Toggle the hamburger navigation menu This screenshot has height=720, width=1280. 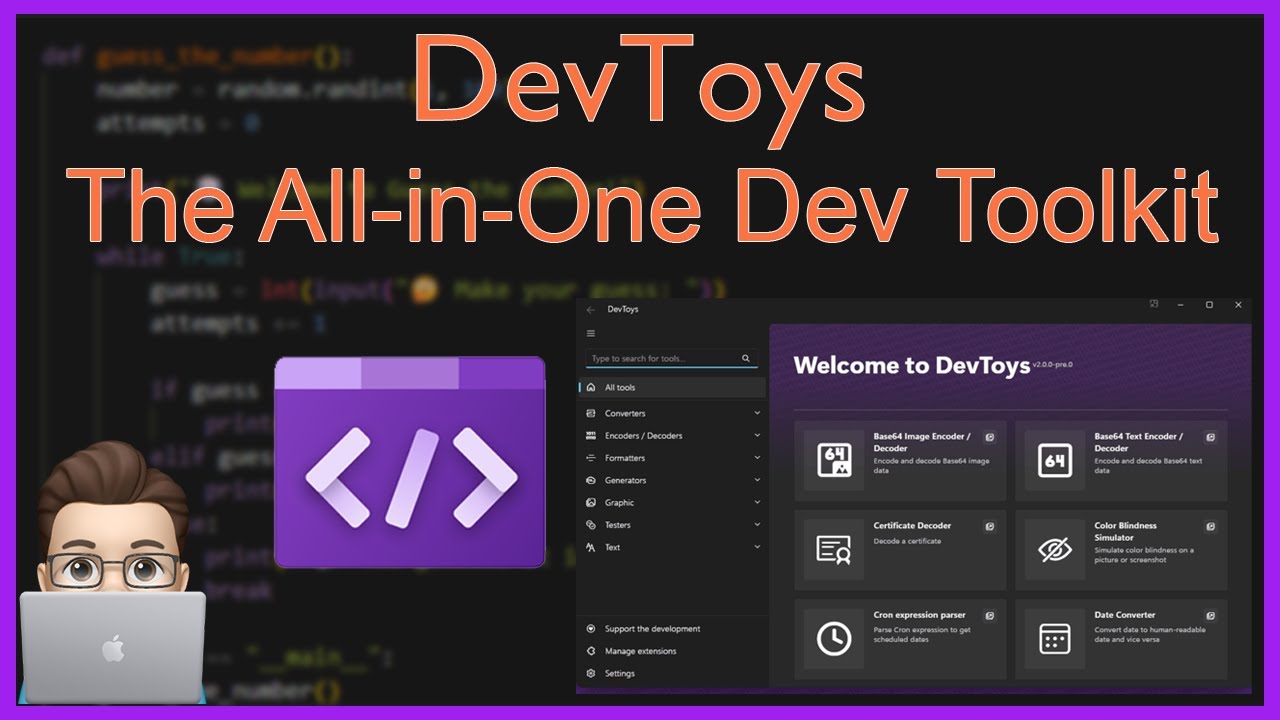[x=591, y=334]
